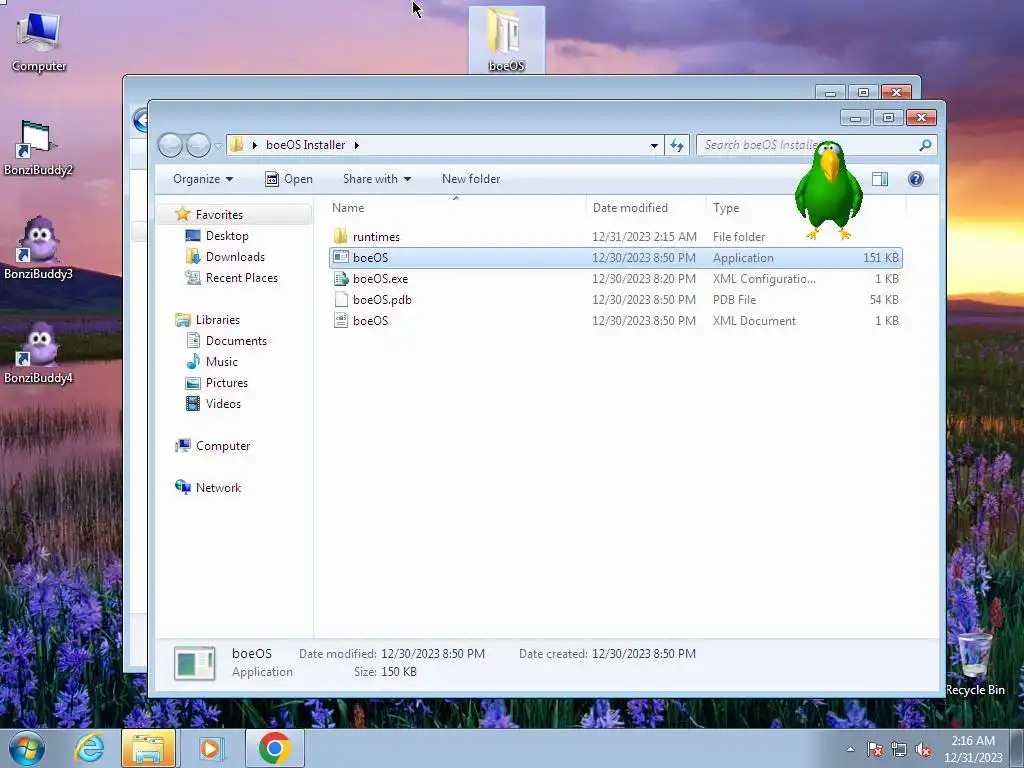Click the muted volume tray icon
Viewport: 1024px width, 768px height.
[923, 749]
